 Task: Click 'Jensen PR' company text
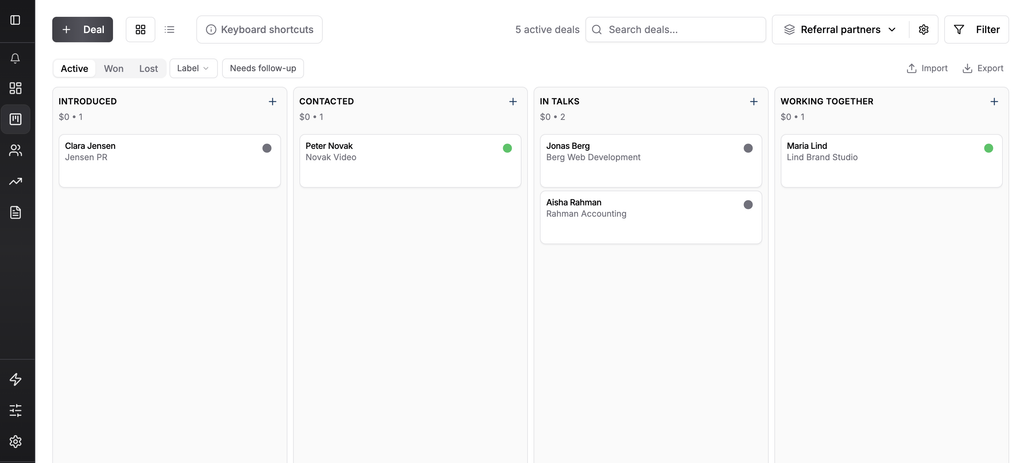[x=86, y=157]
